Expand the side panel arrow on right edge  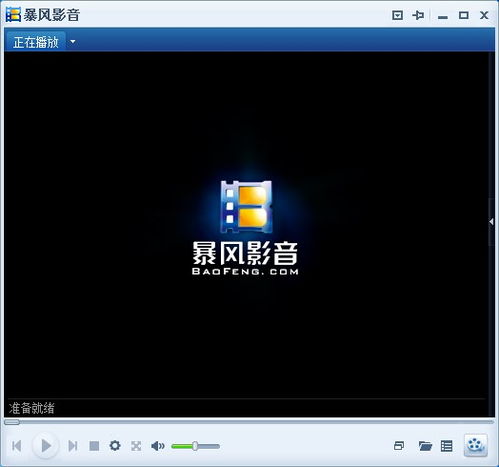point(491,222)
